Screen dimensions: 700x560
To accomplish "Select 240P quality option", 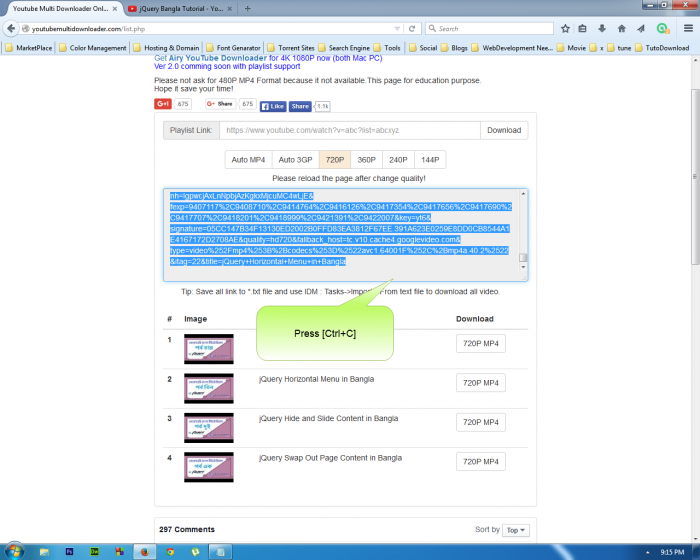I will [398, 160].
